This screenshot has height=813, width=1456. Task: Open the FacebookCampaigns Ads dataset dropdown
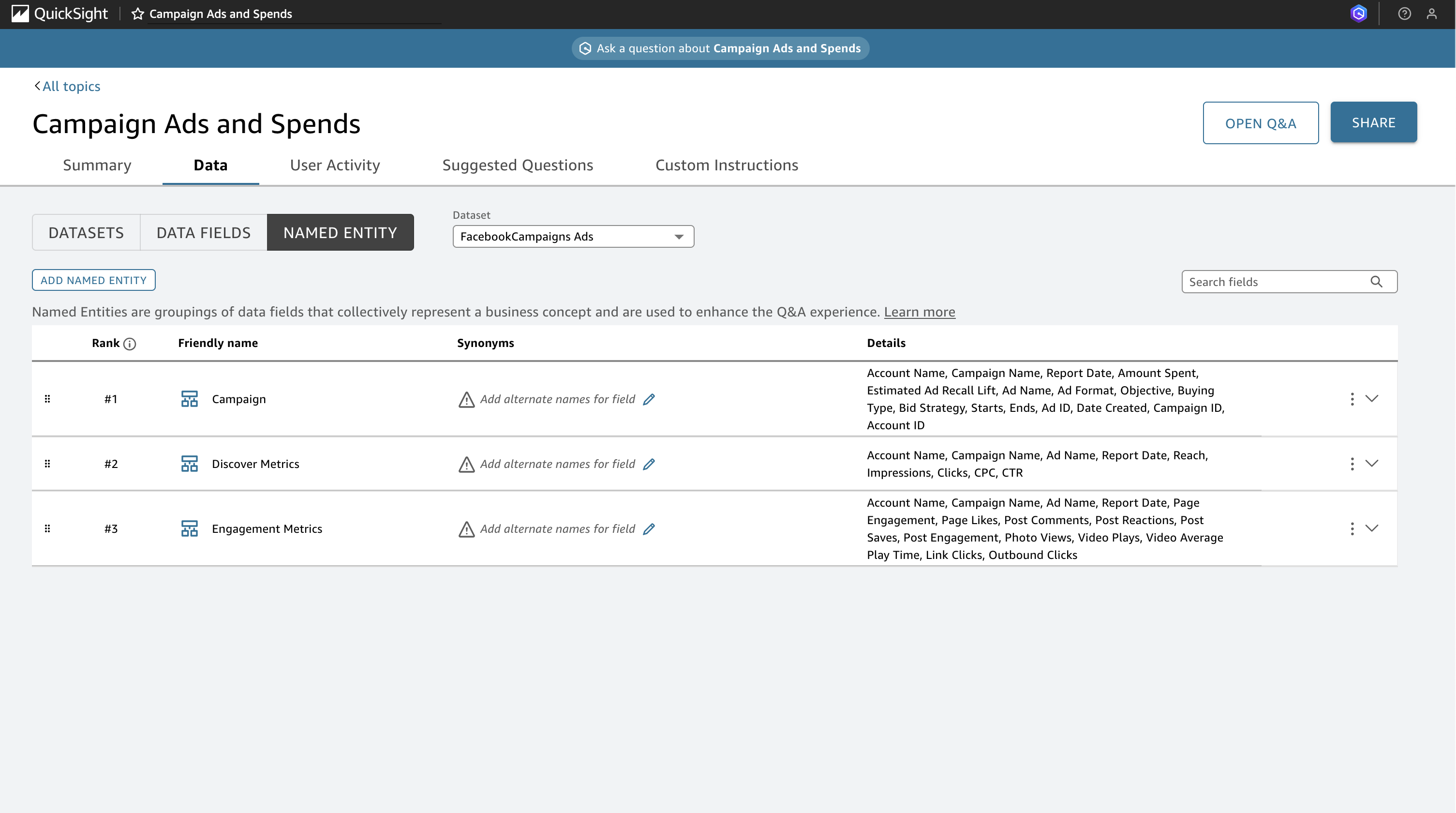(x=573, y=236)
